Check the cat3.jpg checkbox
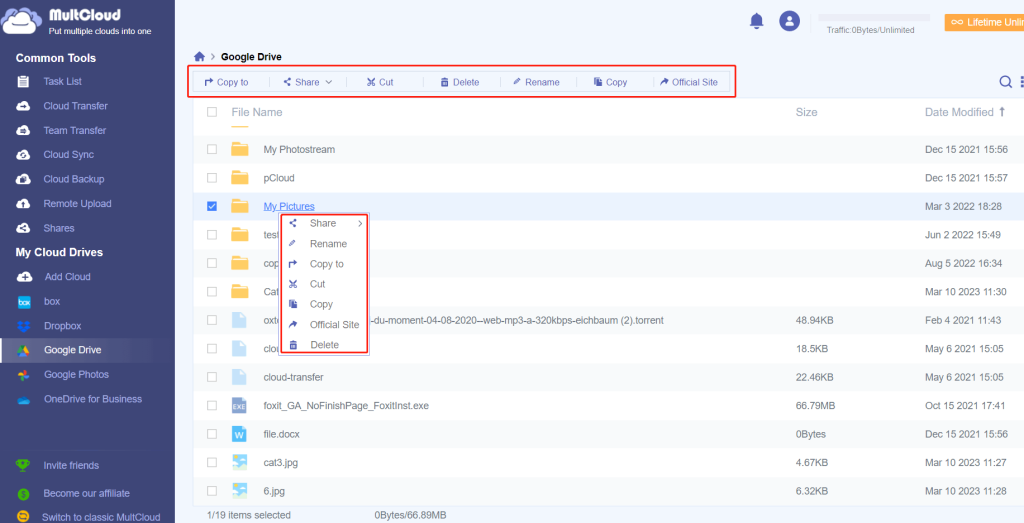The image size is (1024, 523). (x=212, y=462)
